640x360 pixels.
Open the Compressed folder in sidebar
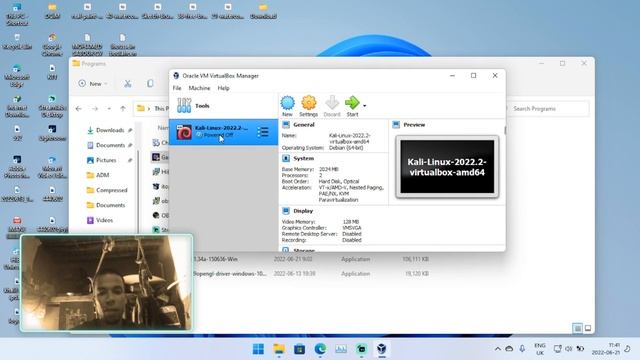(111, 190)
